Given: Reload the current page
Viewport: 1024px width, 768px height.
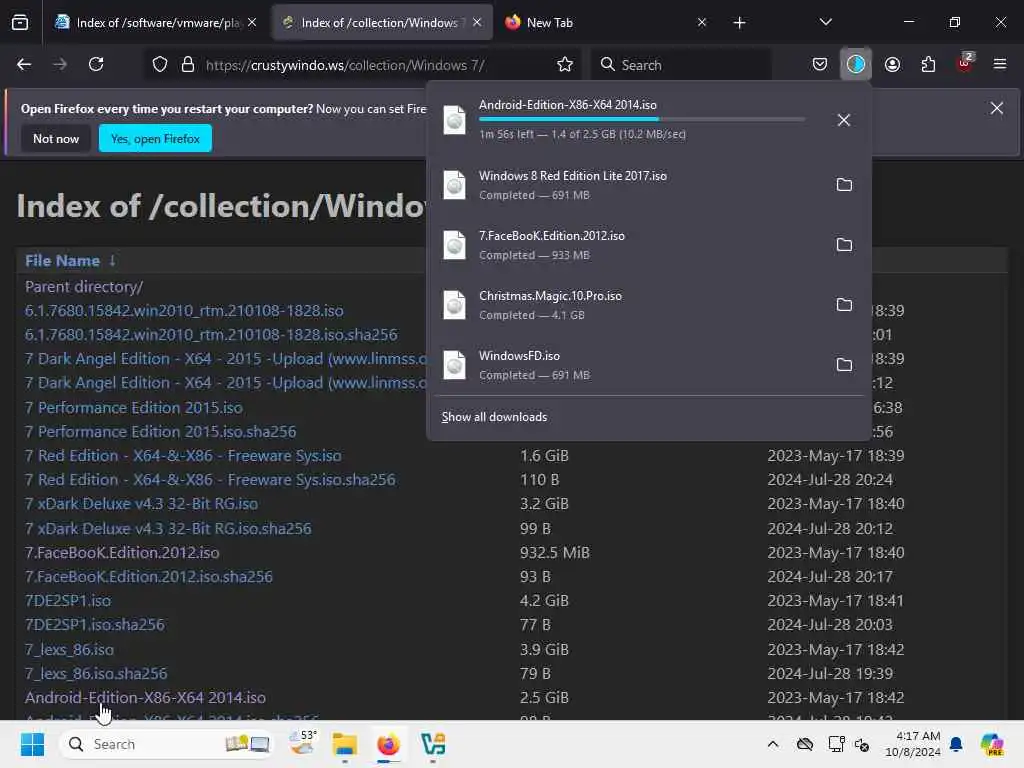Looking at the screenshot, I should point(96,64).
